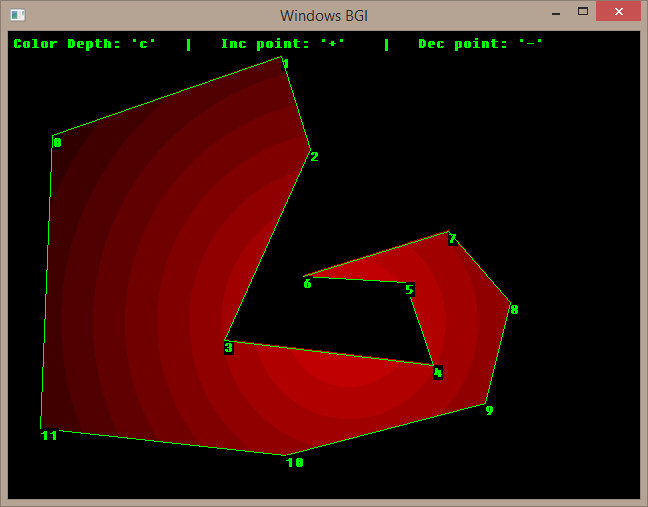Viewport: 648px width, 507px height.
Task: Click the "Inc point: '+'" label
Action: (x=283, y=44)
